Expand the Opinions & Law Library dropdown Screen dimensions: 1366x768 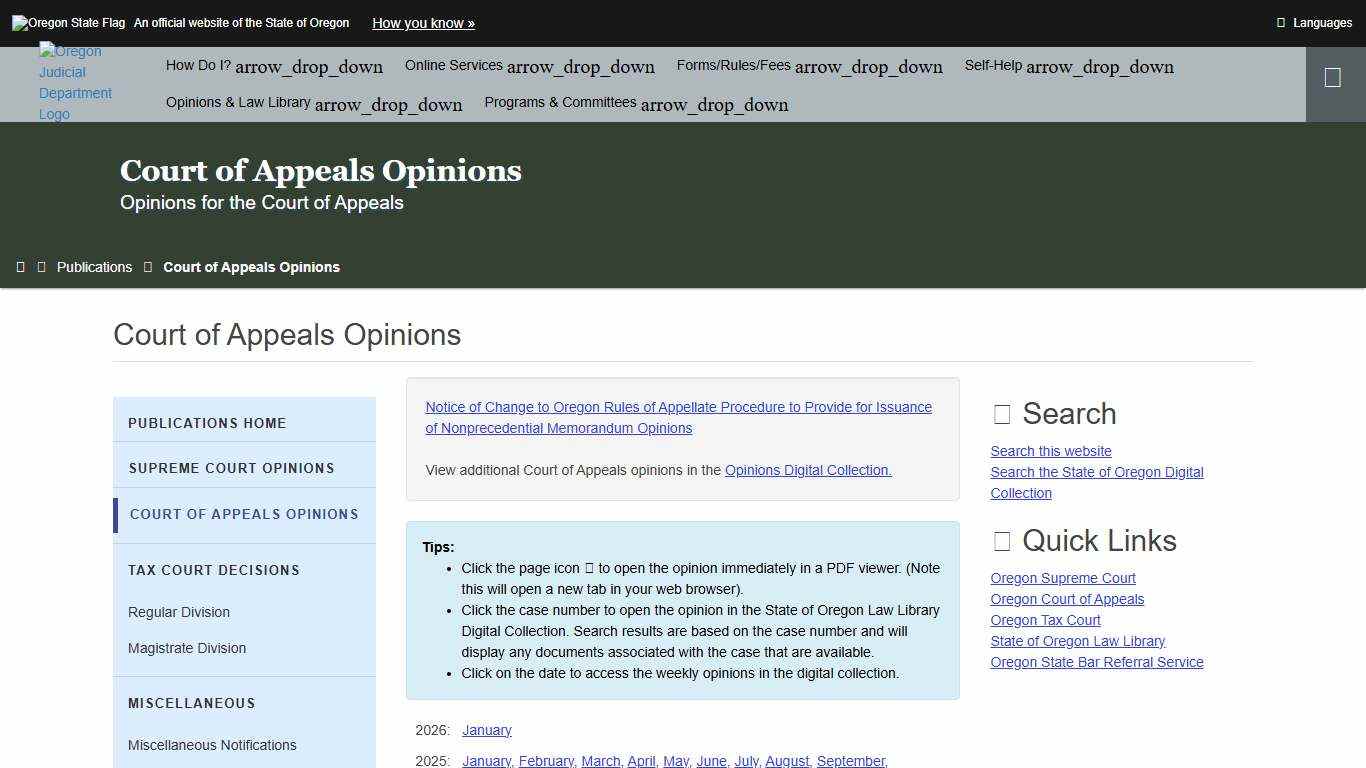[x=314, y=103]
